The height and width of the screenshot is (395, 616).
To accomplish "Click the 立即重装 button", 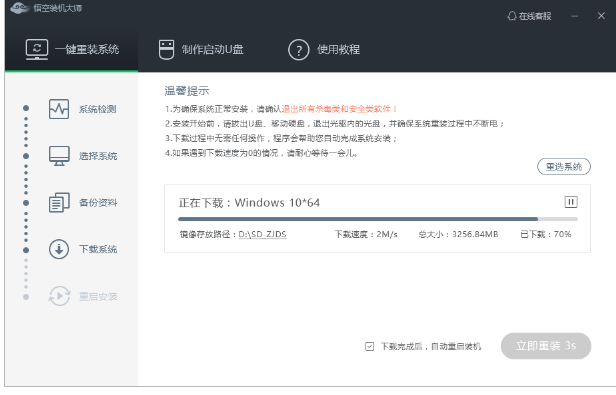I will point(546,346).
